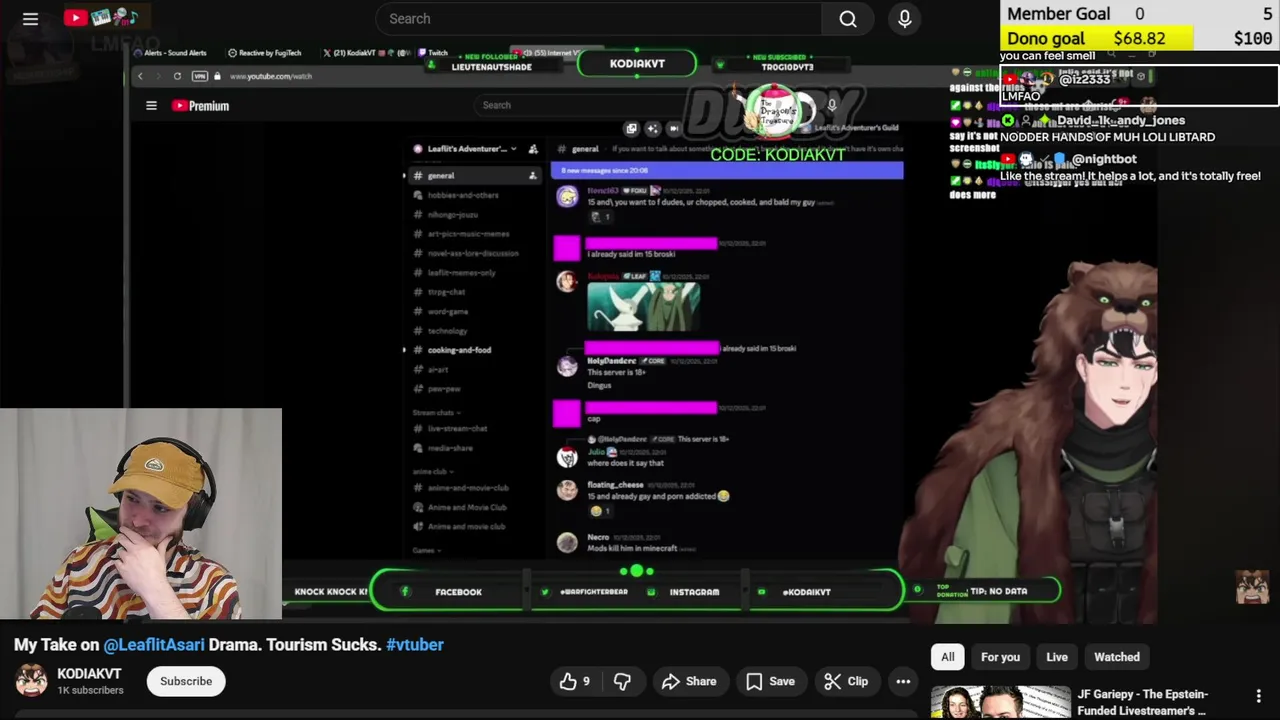Save the video to a playlist
Screen dimensions: 1280x720
pos(770,681)
